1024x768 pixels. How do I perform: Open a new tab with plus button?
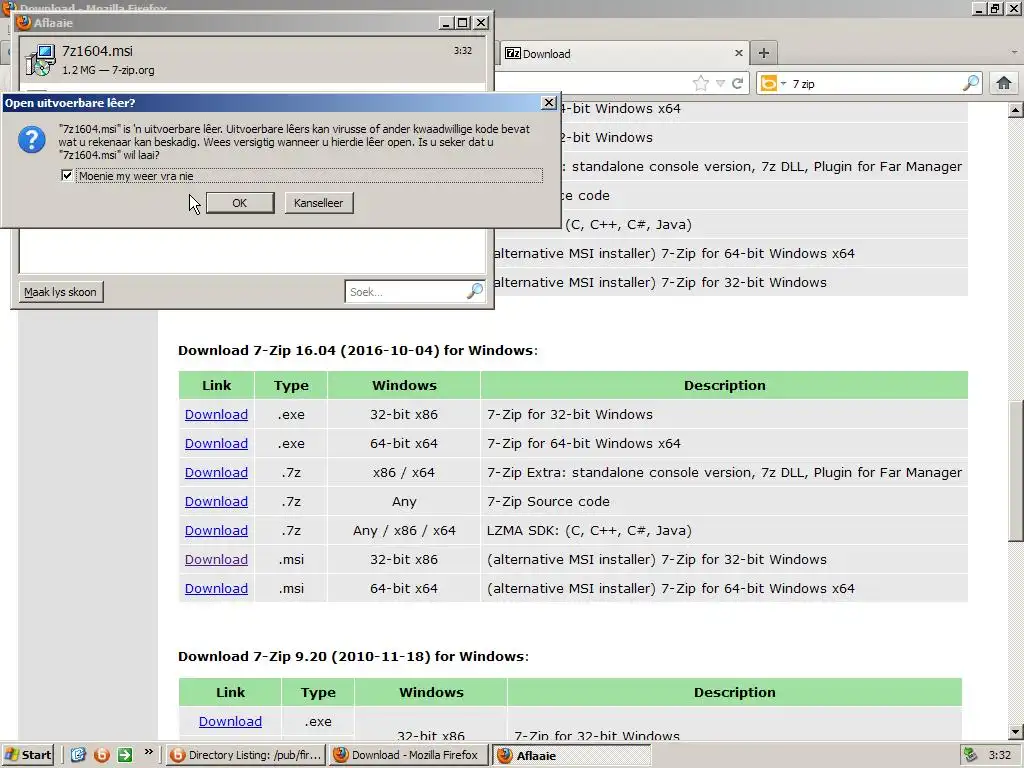tap(763, 53)
